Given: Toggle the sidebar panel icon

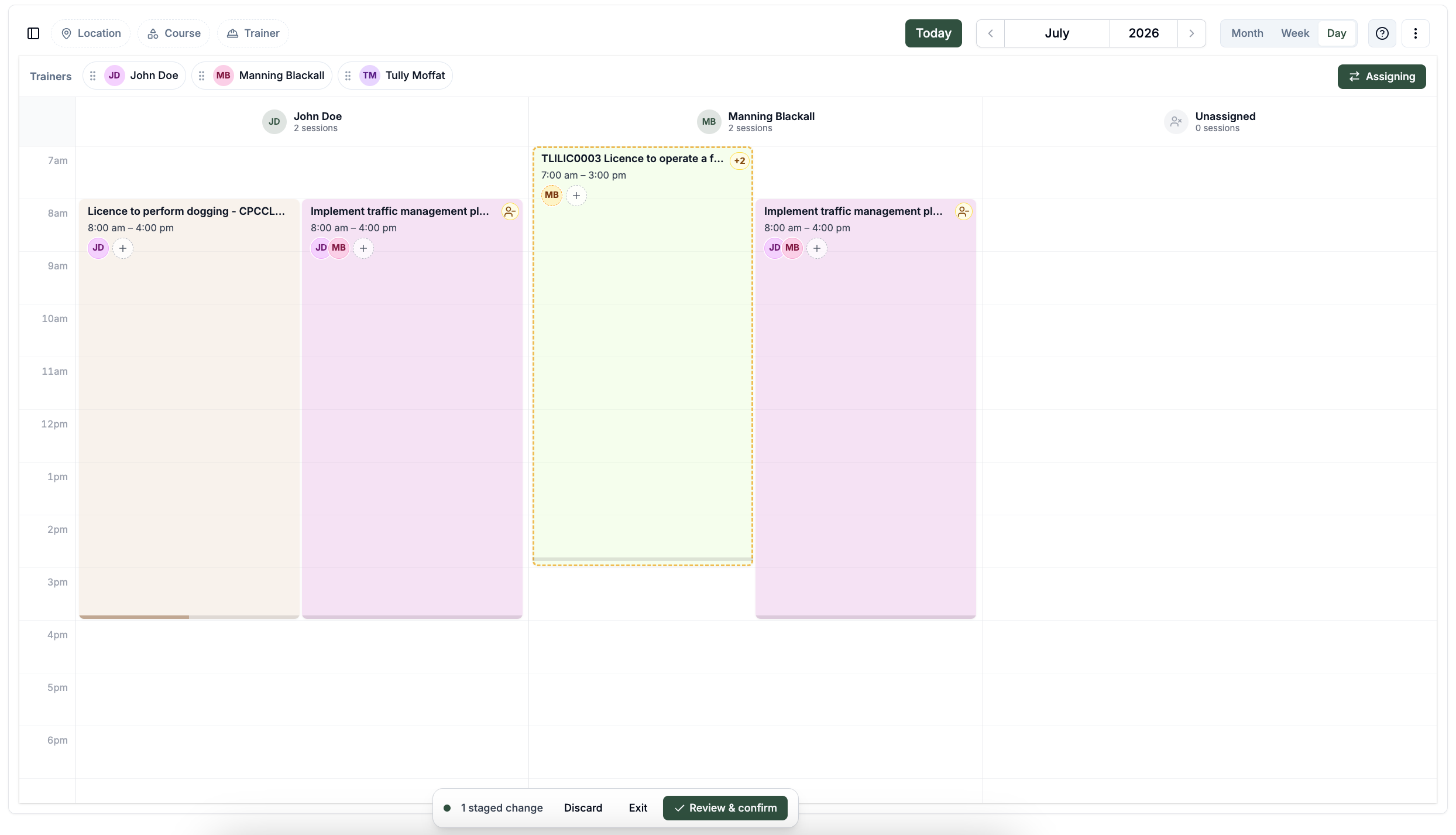Looking at the screenshot, I should pos(33,33).
